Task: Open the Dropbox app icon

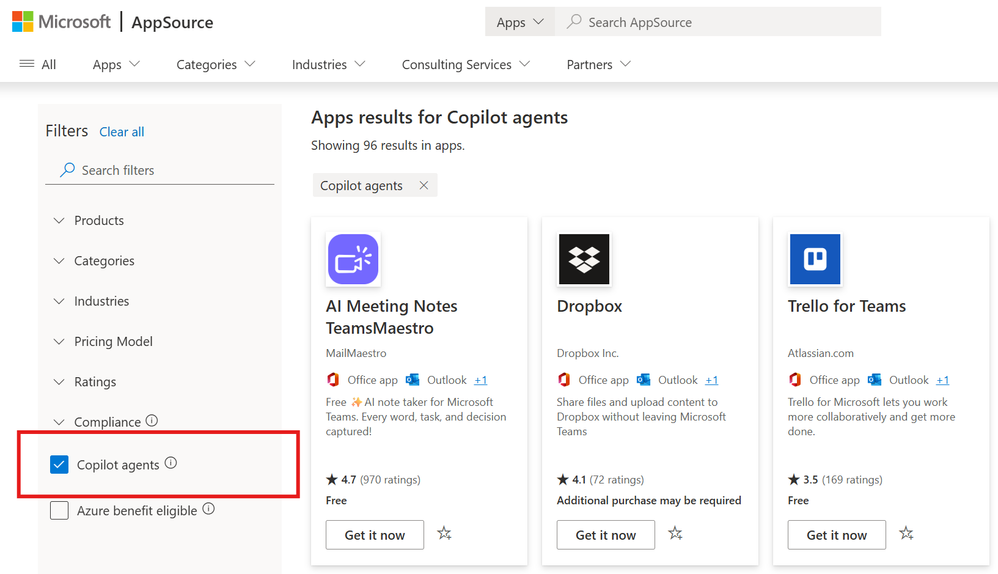Action: coord(584,259)
